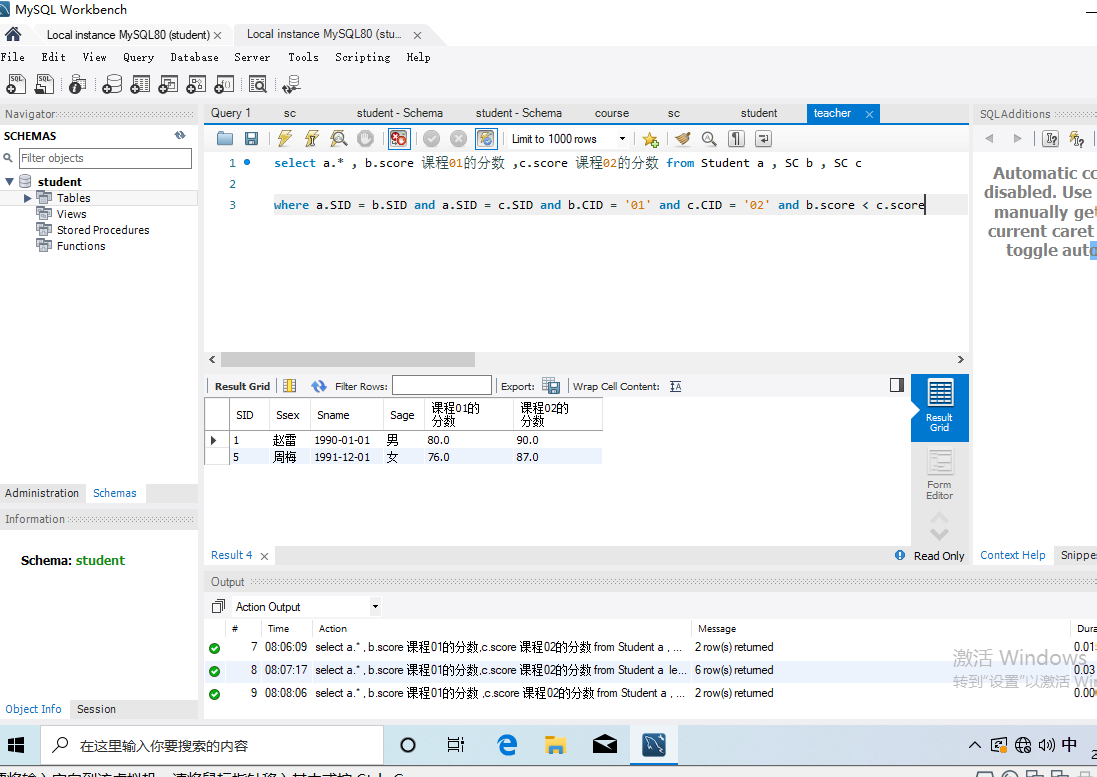Open Microsoft Edge from taskbar

coord(507,746)
